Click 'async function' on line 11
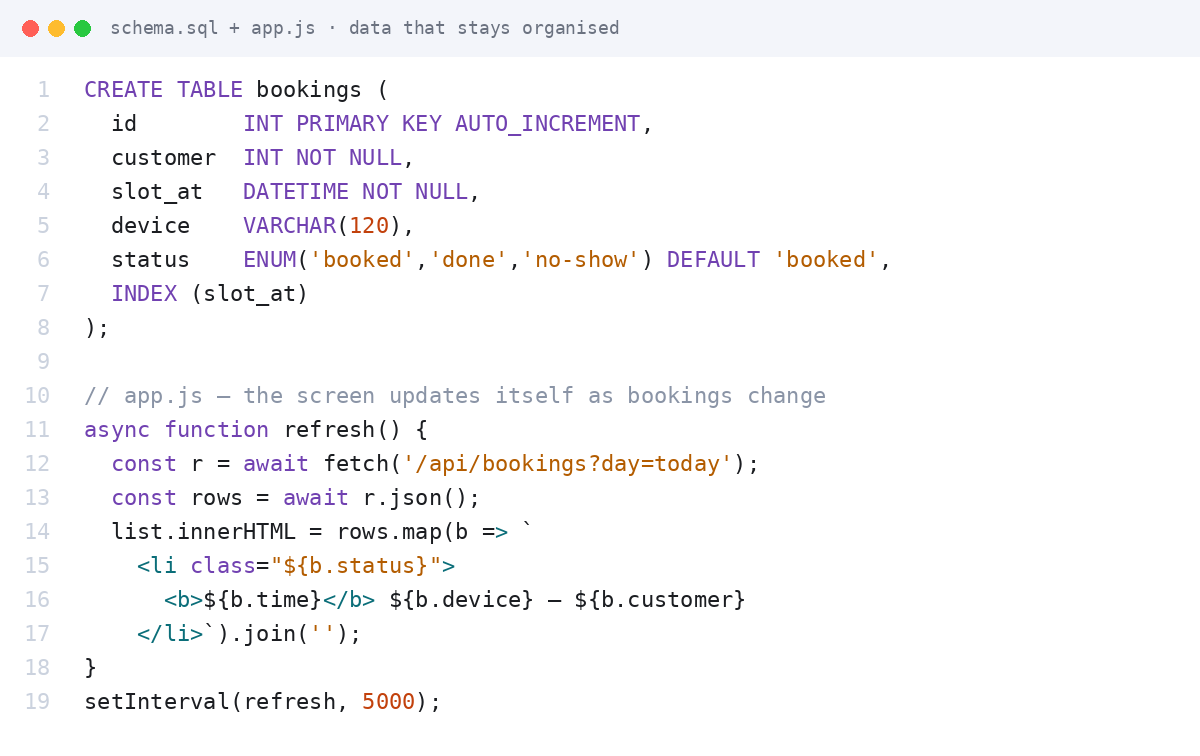This screenshot has width=1200, height=756. pyautogui.click(x=176, y=430)
